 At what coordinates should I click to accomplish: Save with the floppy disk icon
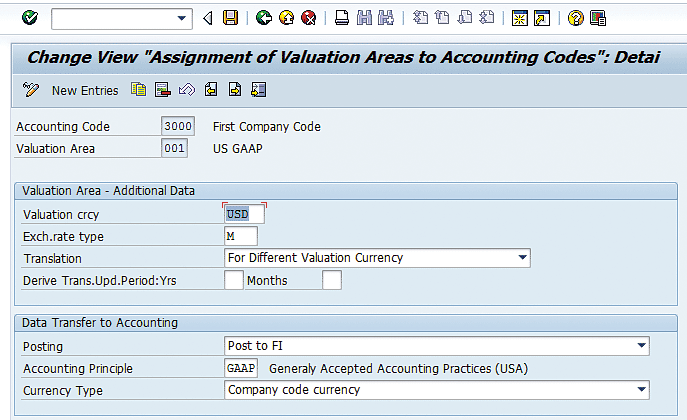point(230,18)
